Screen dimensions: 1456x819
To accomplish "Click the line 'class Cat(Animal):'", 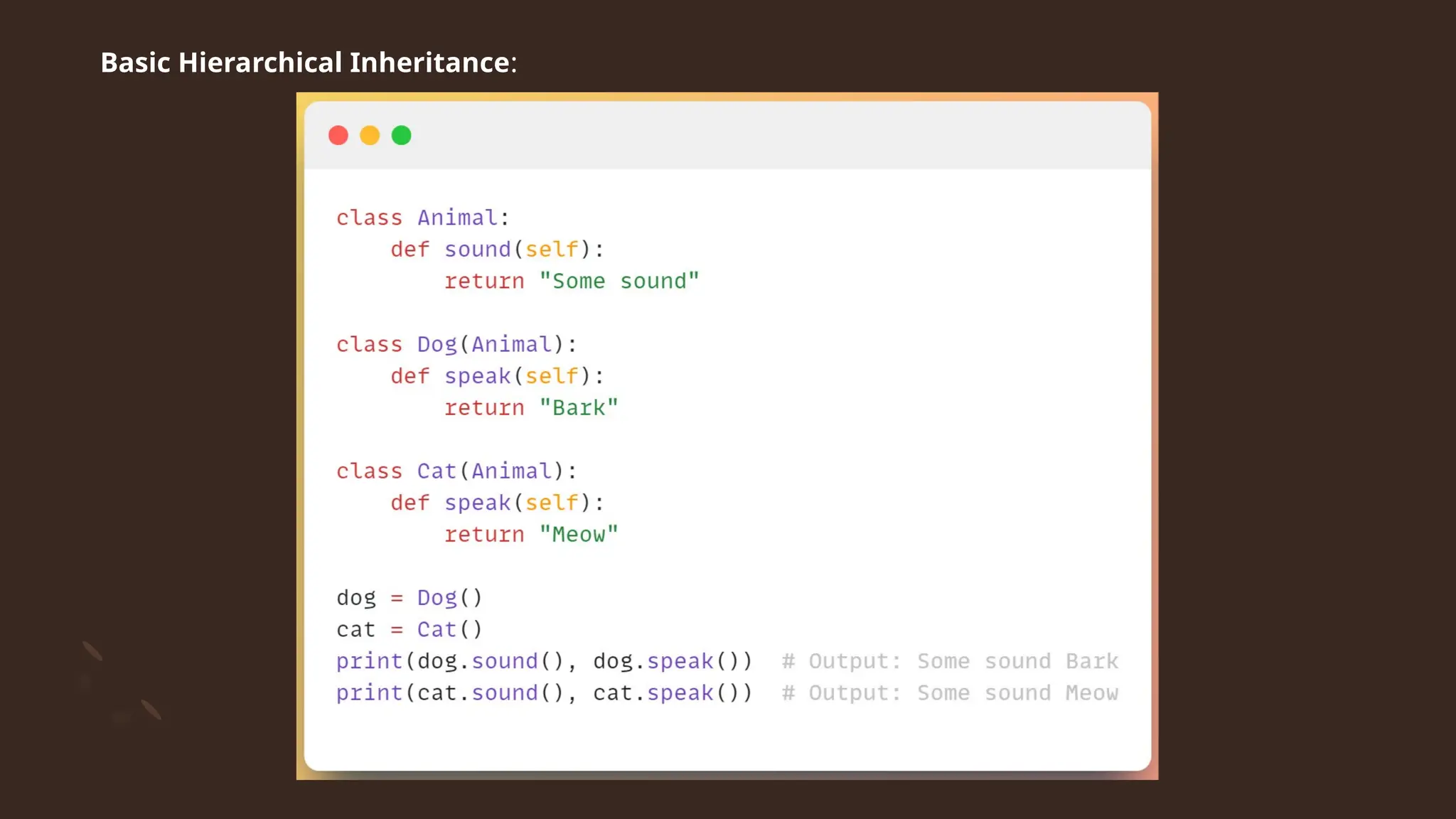I will (456, 471).
